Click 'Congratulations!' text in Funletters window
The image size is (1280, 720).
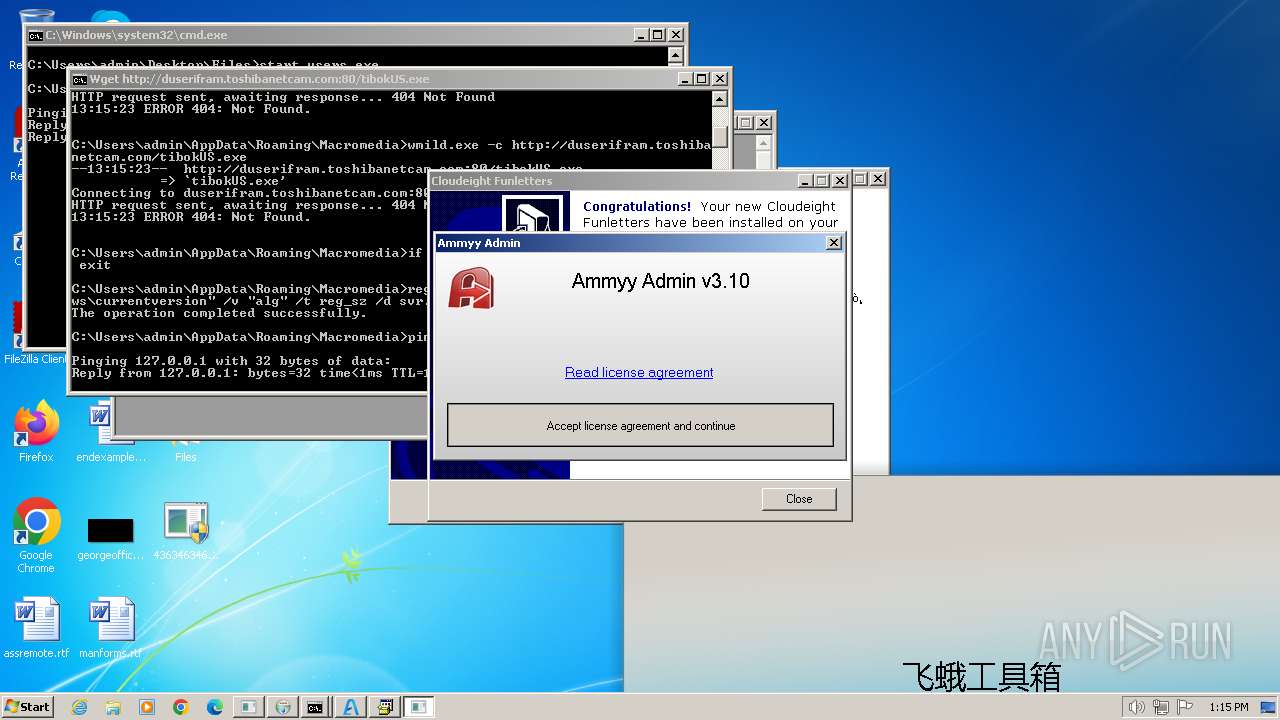click(637, 206)
